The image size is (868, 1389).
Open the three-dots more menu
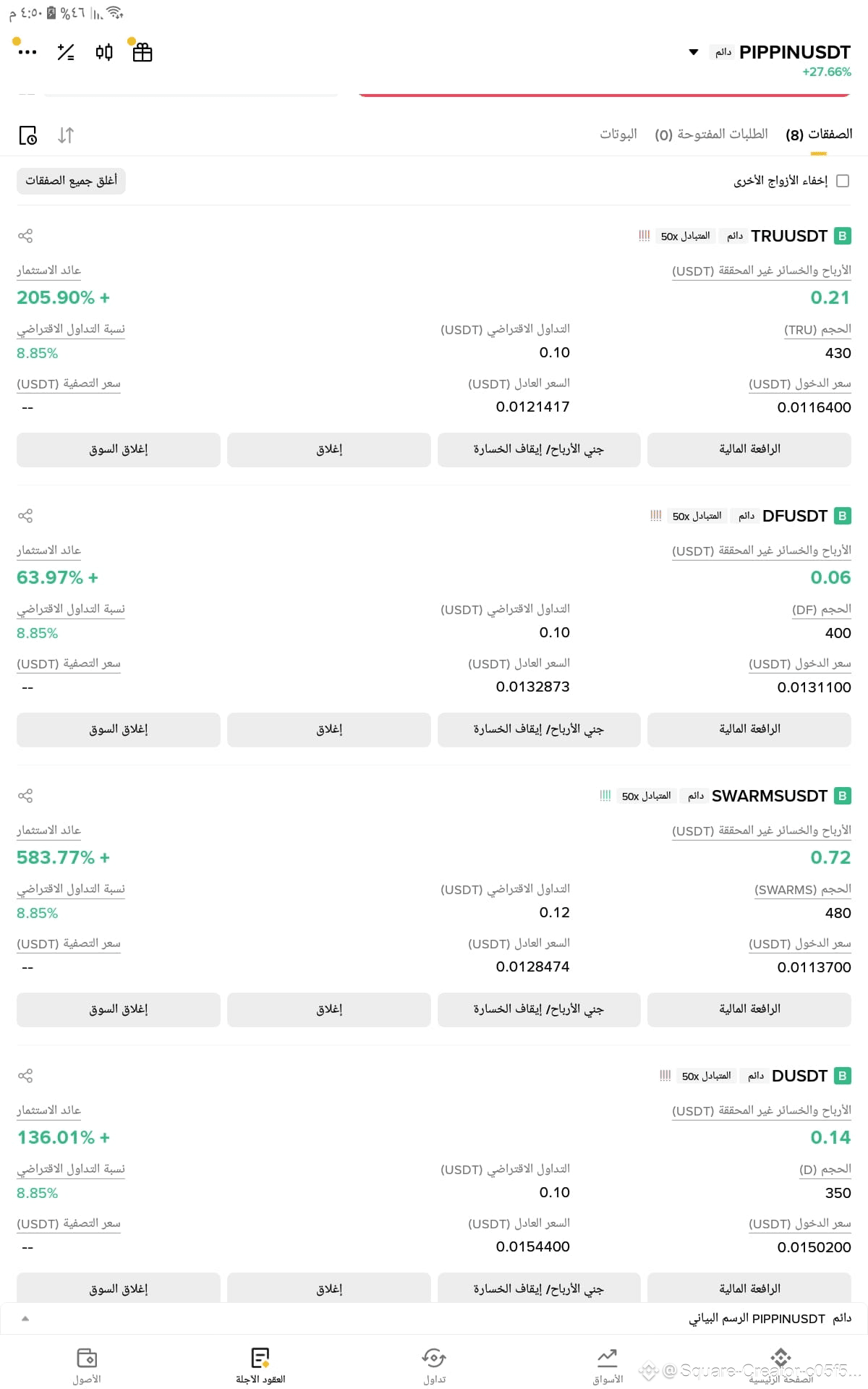27,52
